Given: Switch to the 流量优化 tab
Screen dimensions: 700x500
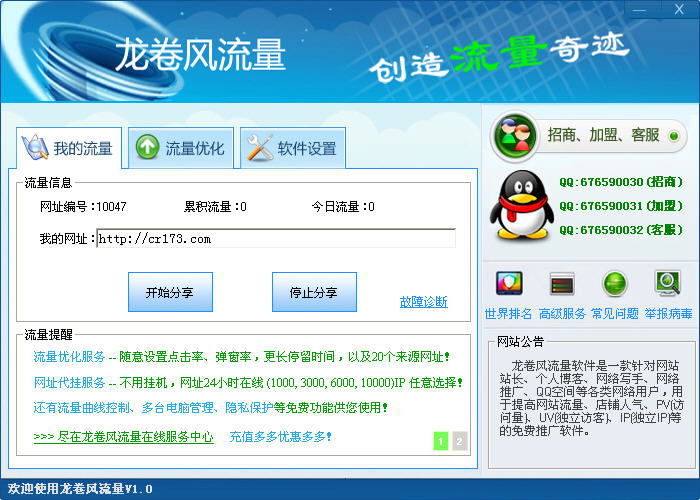Looking at the screenshot, I should 181,148.
